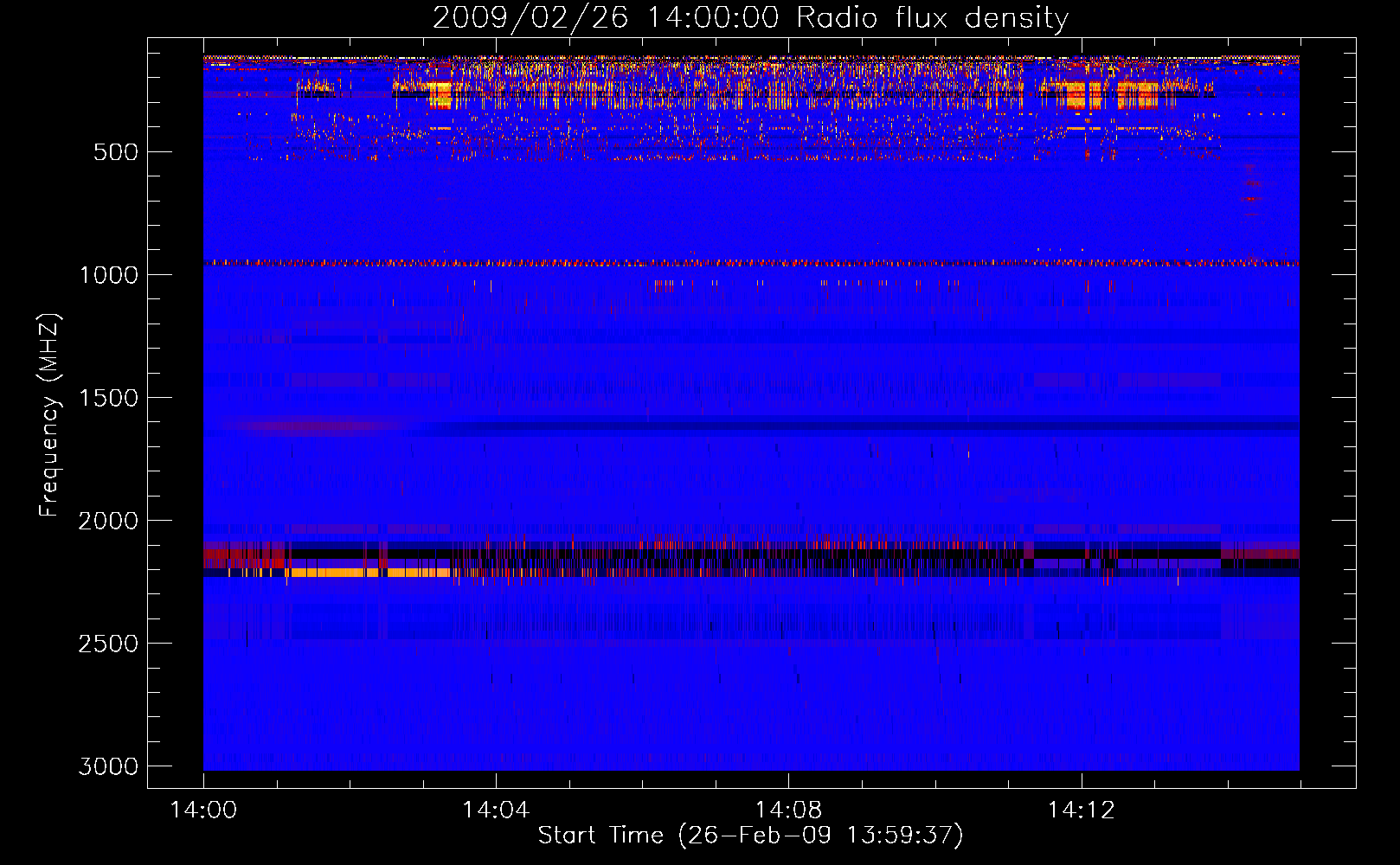Click the 1500 frequency tick label

(108, 398)
